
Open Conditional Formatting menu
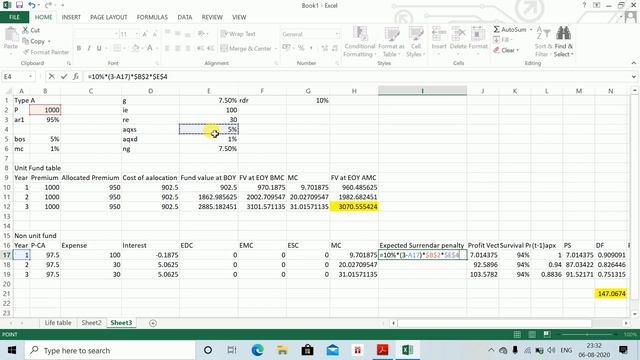pyautogui.click(x=359, y=42)
